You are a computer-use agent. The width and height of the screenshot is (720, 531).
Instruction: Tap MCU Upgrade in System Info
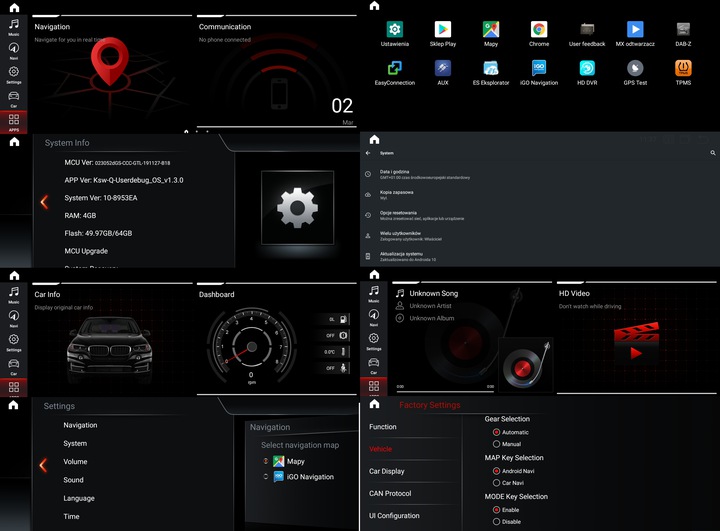pos(86,251)
